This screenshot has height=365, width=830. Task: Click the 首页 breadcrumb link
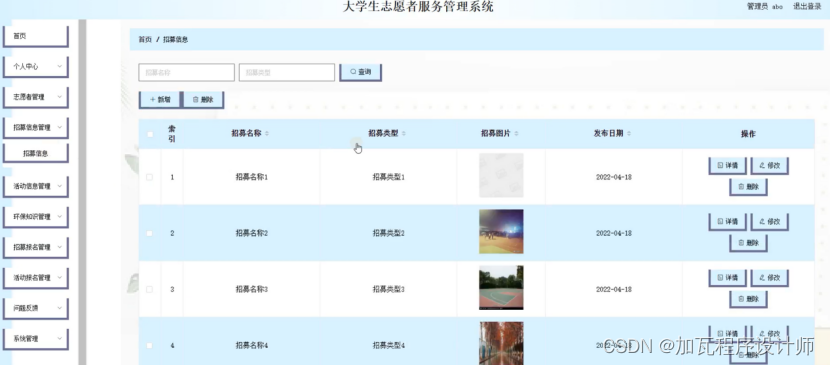tap(145, 40)
